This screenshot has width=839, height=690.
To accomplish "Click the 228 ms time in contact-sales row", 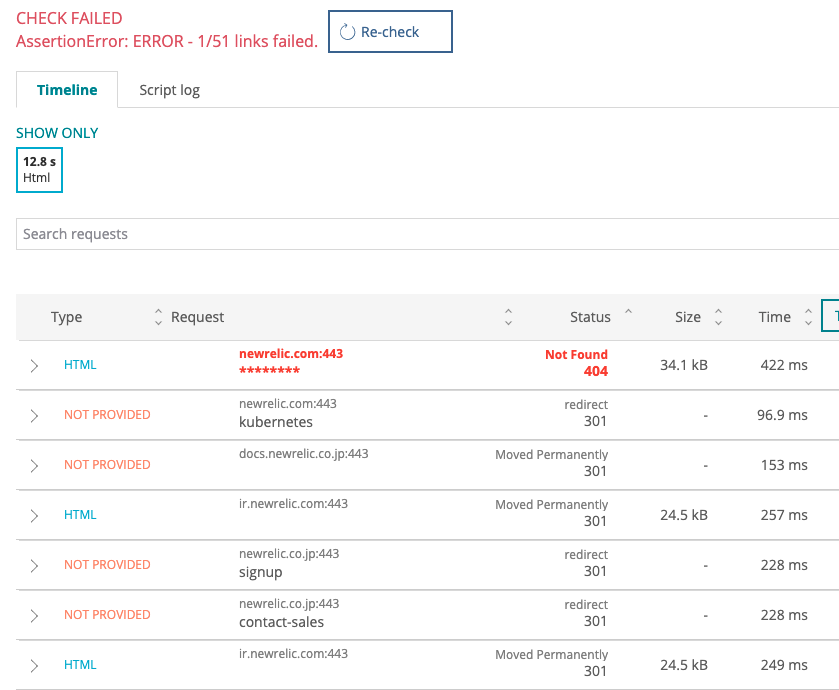I will pos(784,615).
